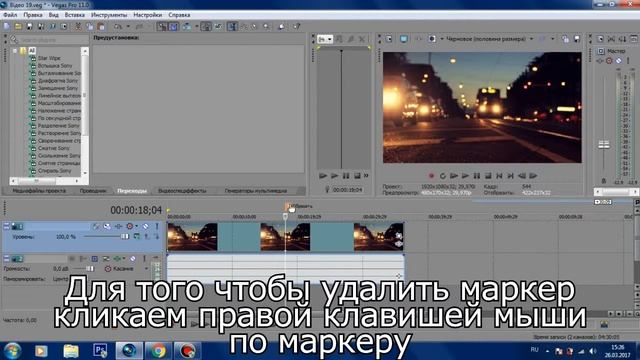Image resolution: width=640 pixels, height=360 pixels.
Task: Save preview snapshot to file
Action: click(577, 39)
